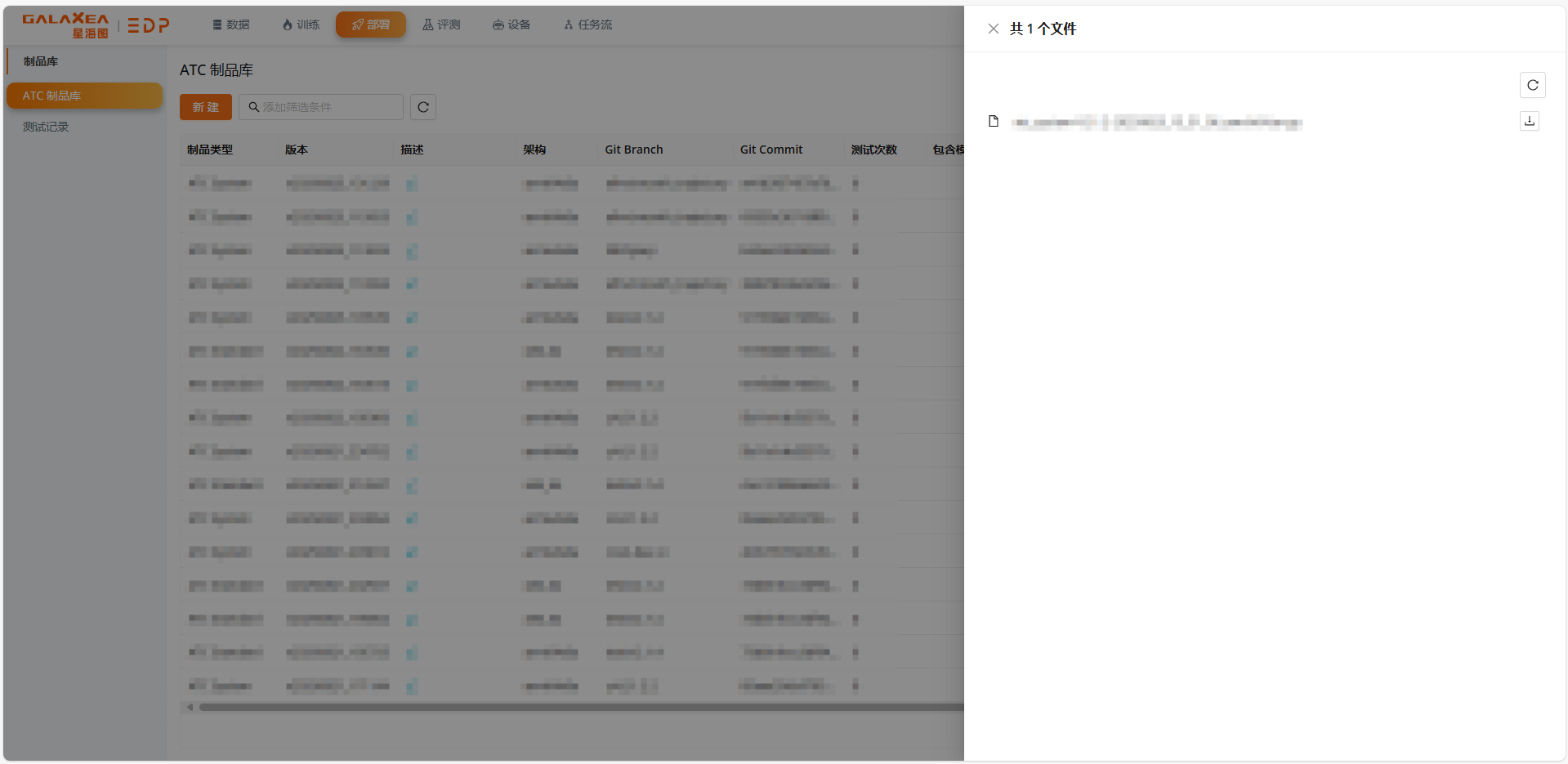Focus the 添加筛选条件 filter field
Image resolution: width=1568 pixels, height=764 pixels.
[x=328, y=107]
